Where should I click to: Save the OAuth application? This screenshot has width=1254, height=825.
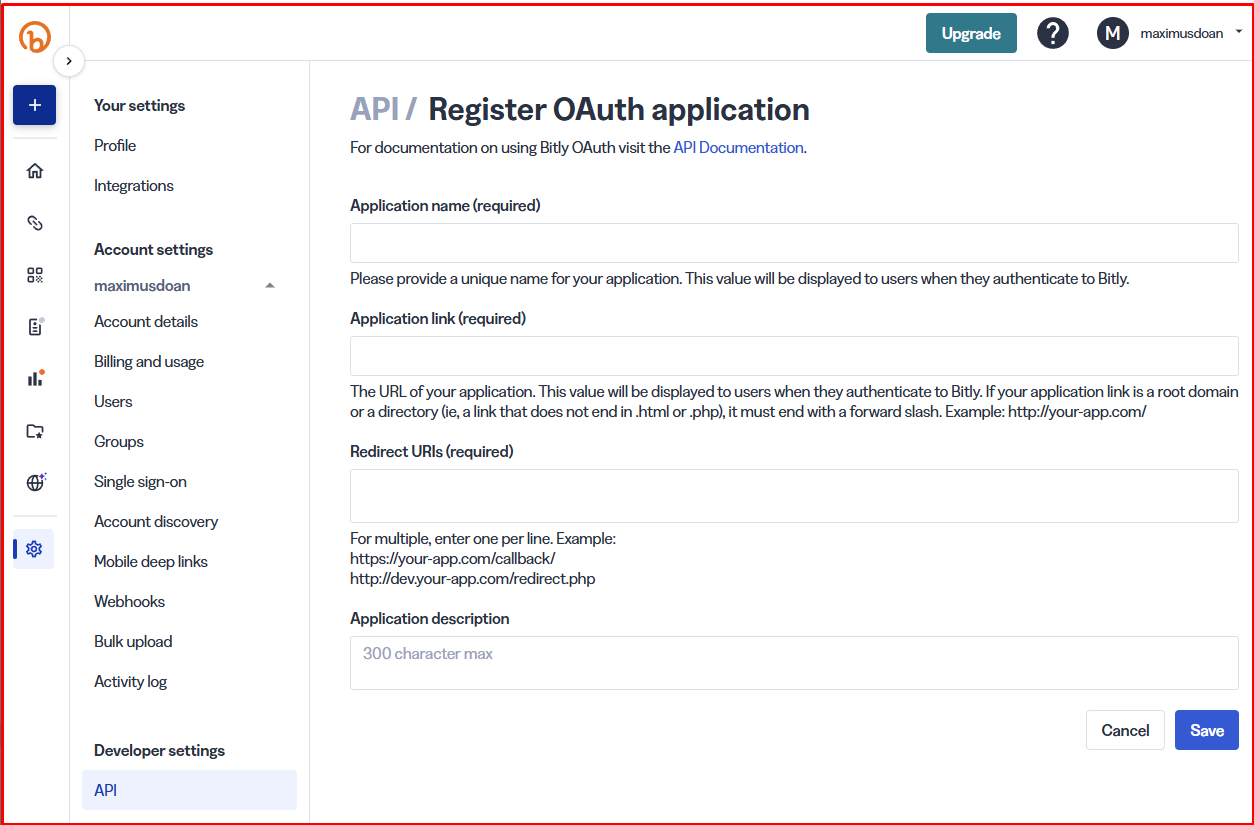tap(1207, 730)
